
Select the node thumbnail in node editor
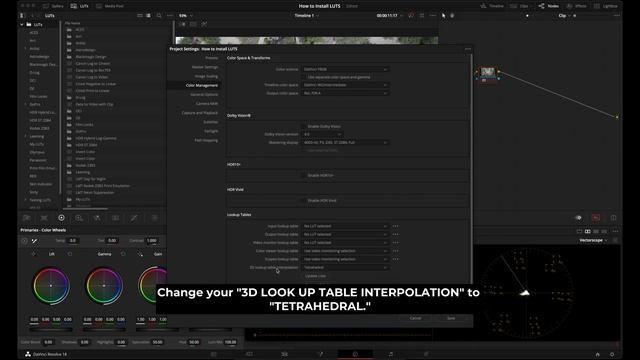point(488,73)
